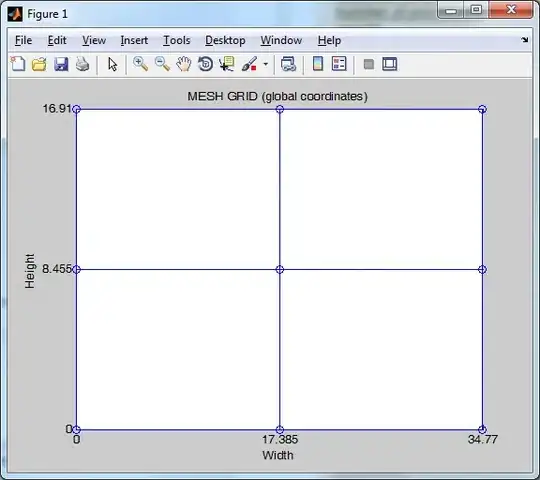
Task: Click the 16.91 y-axis tick label
Action: [x=56, y=109]
